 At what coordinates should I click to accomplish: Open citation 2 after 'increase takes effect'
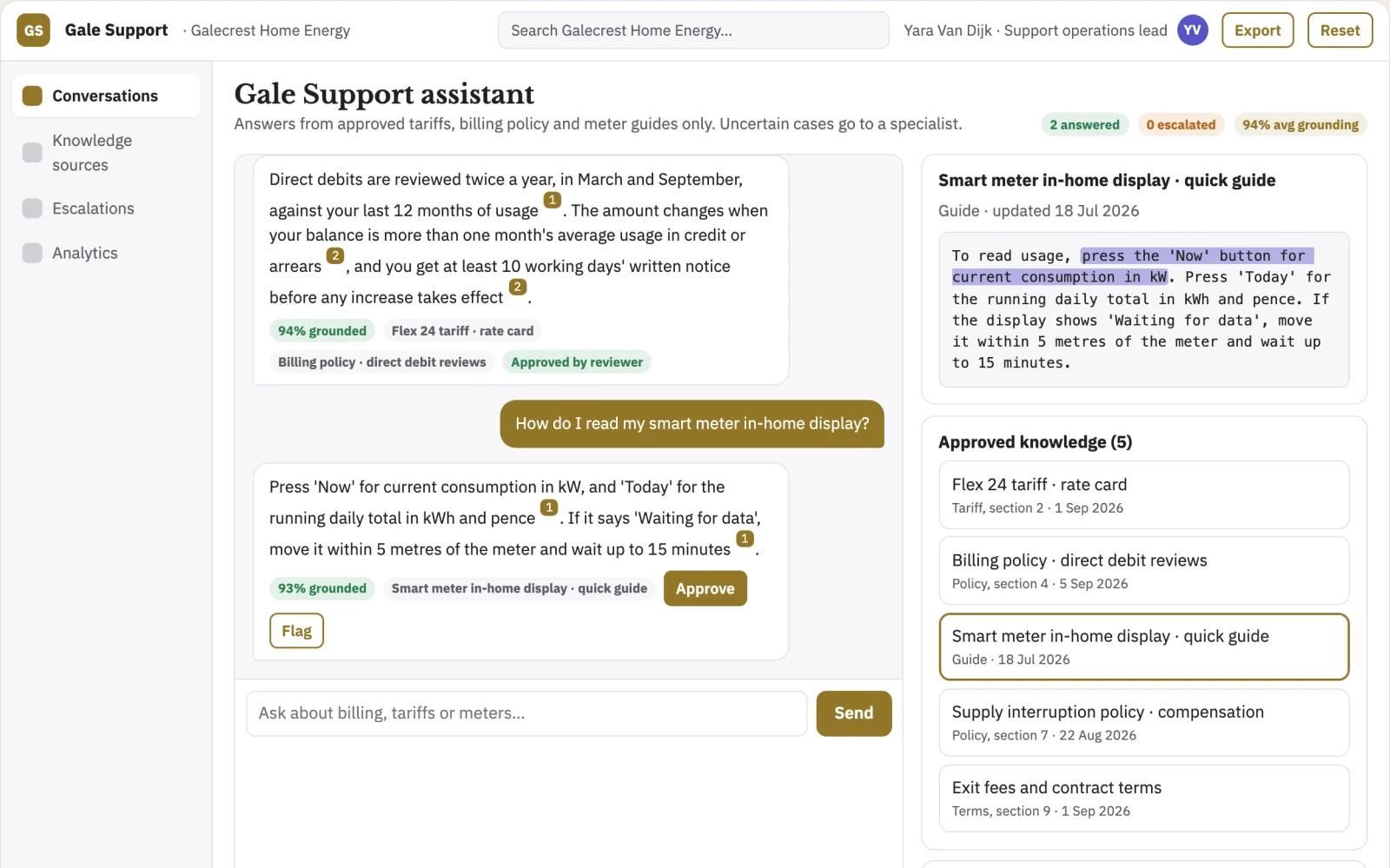(x=518, y=287)
